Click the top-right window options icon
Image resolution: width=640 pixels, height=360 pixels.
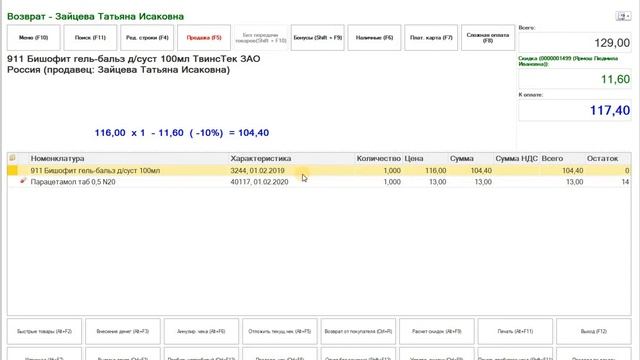pos(623,16)
